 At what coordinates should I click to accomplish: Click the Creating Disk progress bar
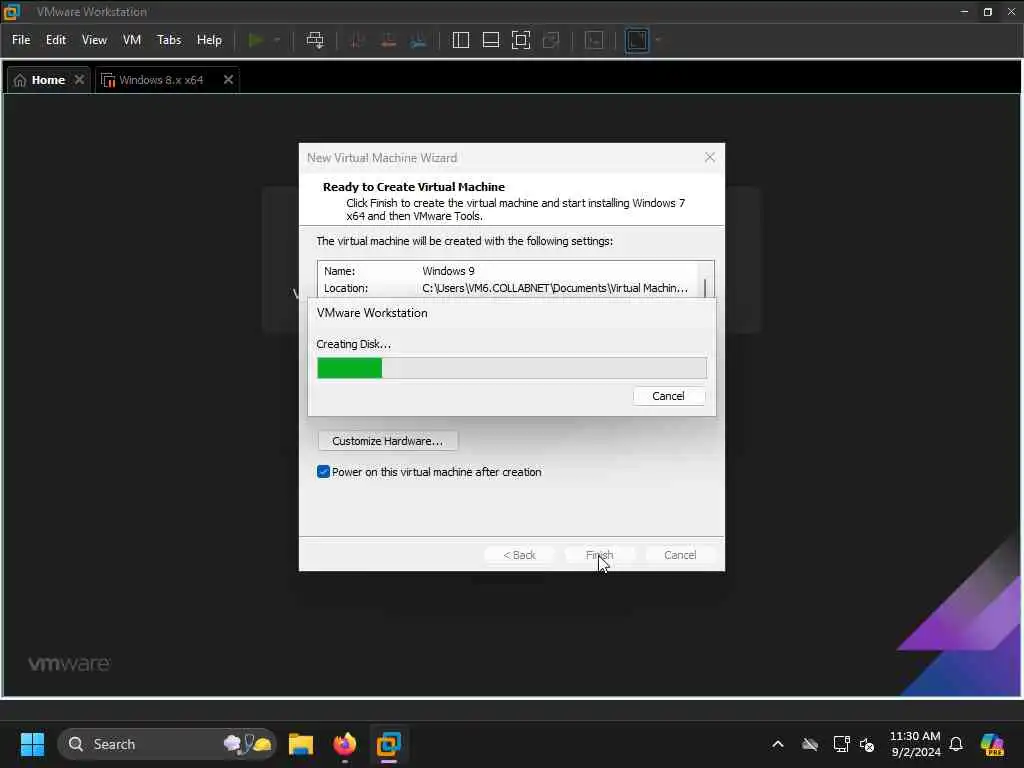point(511,368)
